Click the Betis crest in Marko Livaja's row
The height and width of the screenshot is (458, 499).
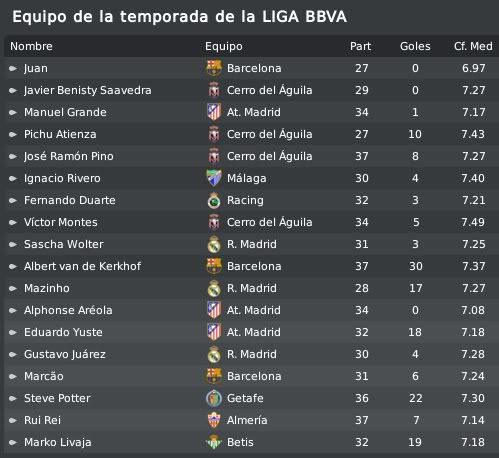tap(214, 442)
